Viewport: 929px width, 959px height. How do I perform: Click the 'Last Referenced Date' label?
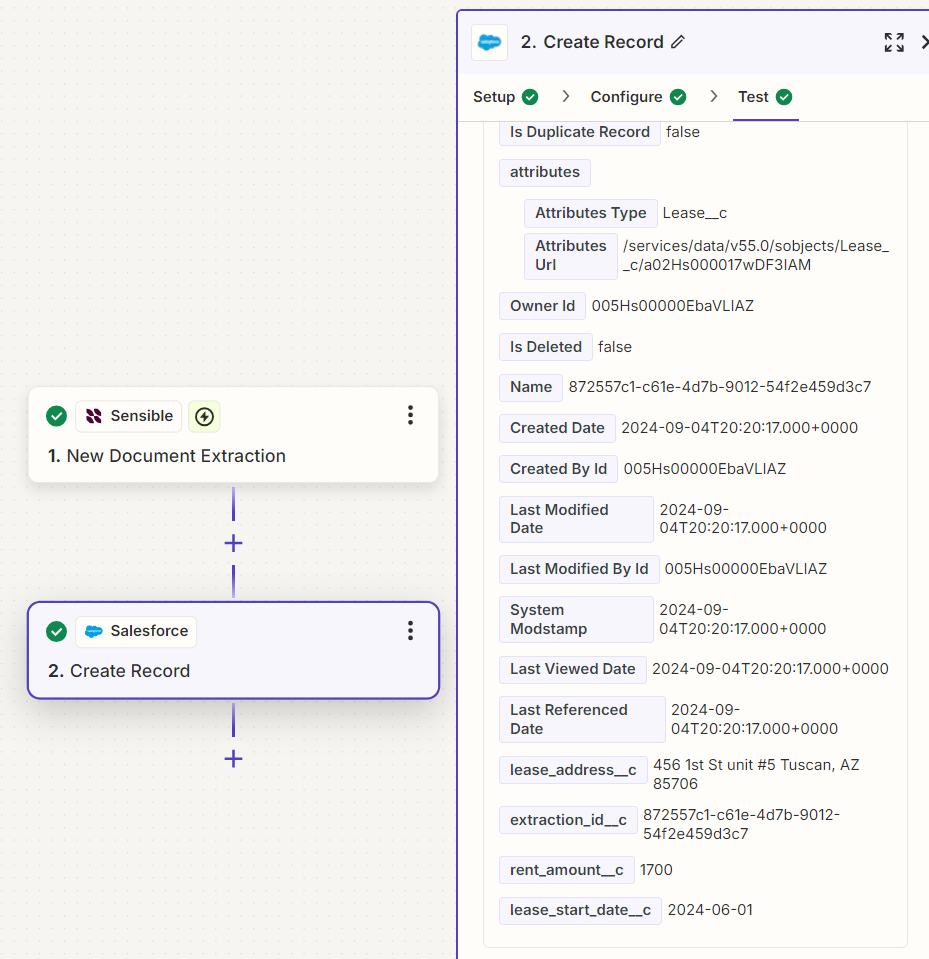pos(582,719)
